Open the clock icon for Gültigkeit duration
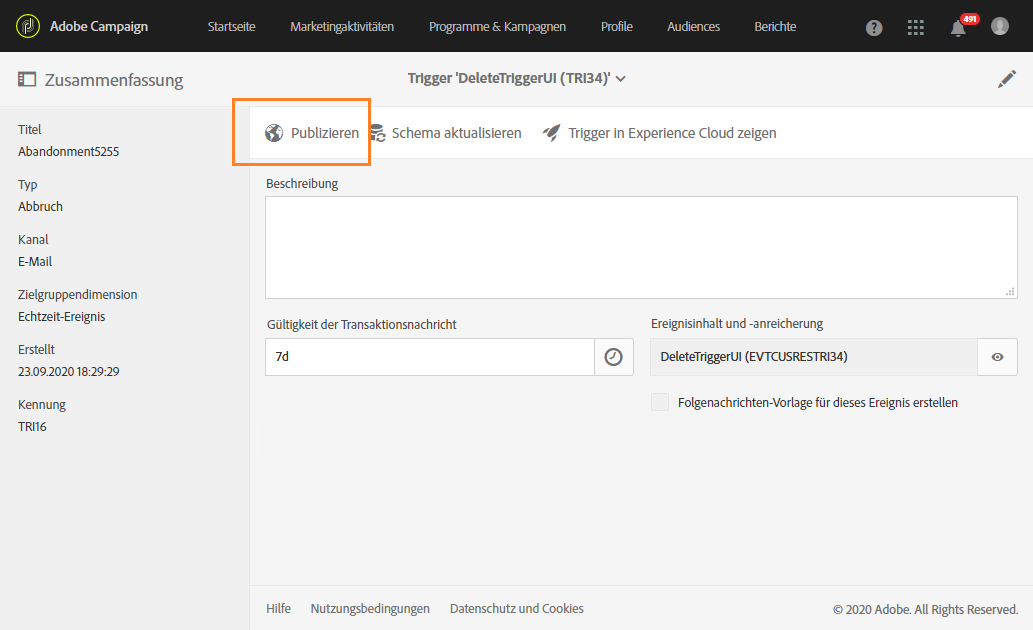Screen dimensions: 1033x630 pyautogui.click(x=613, y=357)
